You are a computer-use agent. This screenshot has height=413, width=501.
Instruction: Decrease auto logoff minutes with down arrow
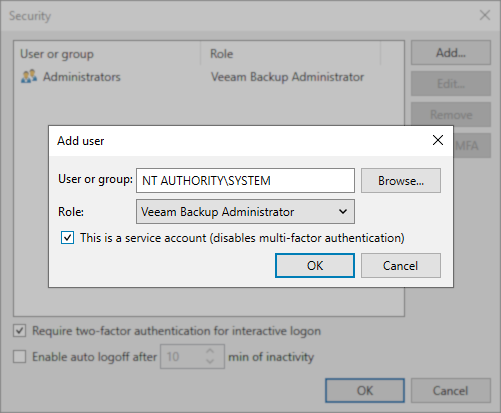click(210, 362)
